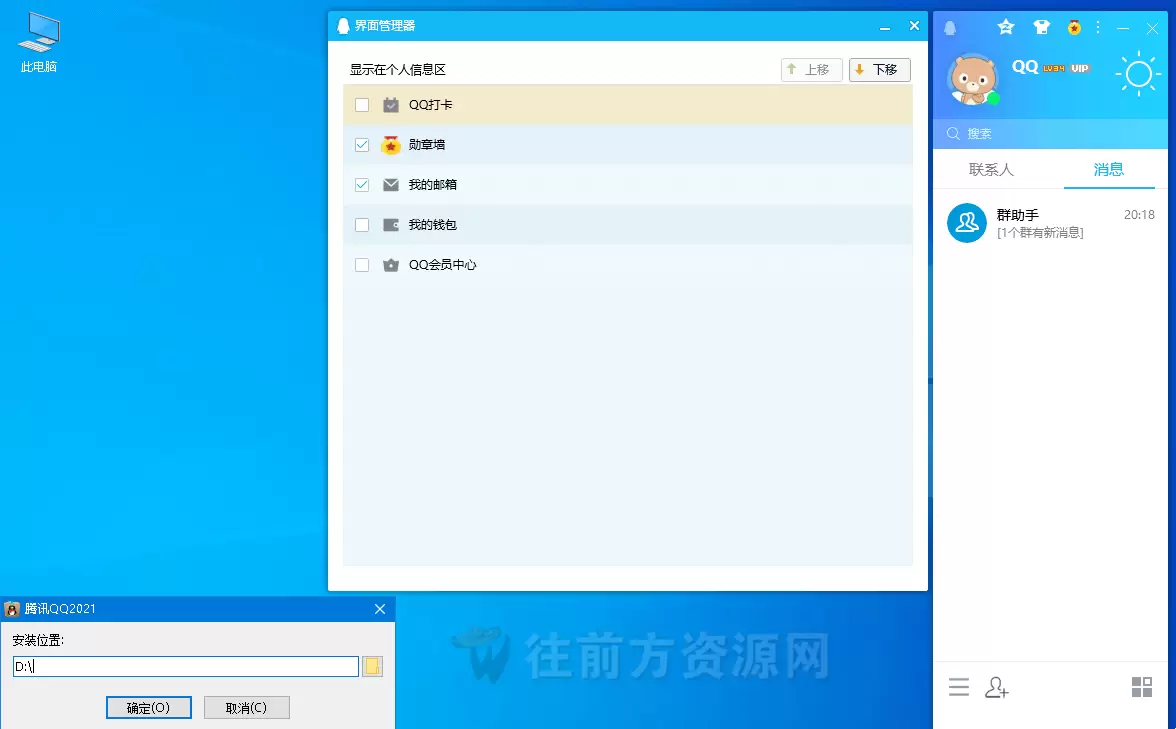Uncheck the 勋章墙 checkbox
This screenshot has height=729, width=1176.
(362, 145)
